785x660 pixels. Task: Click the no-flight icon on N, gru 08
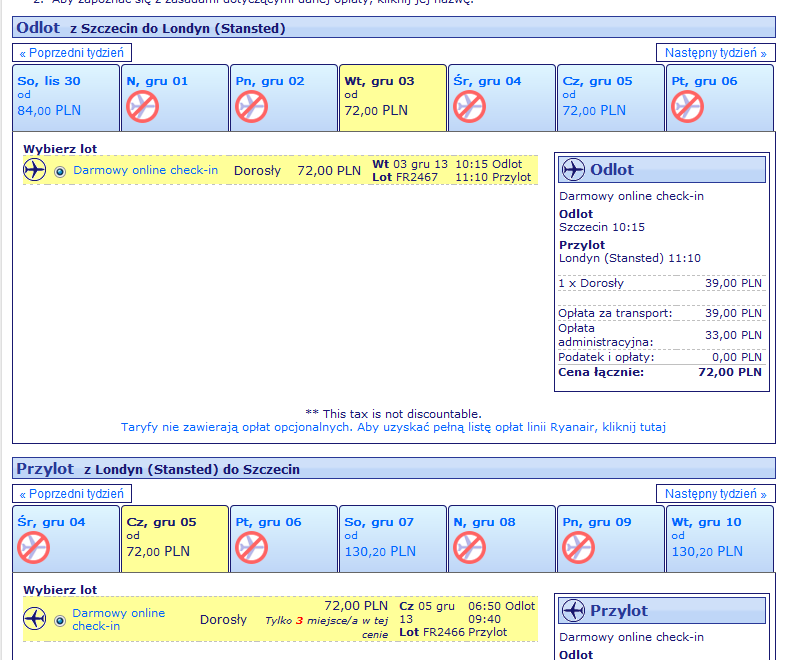tap(469, 547)
